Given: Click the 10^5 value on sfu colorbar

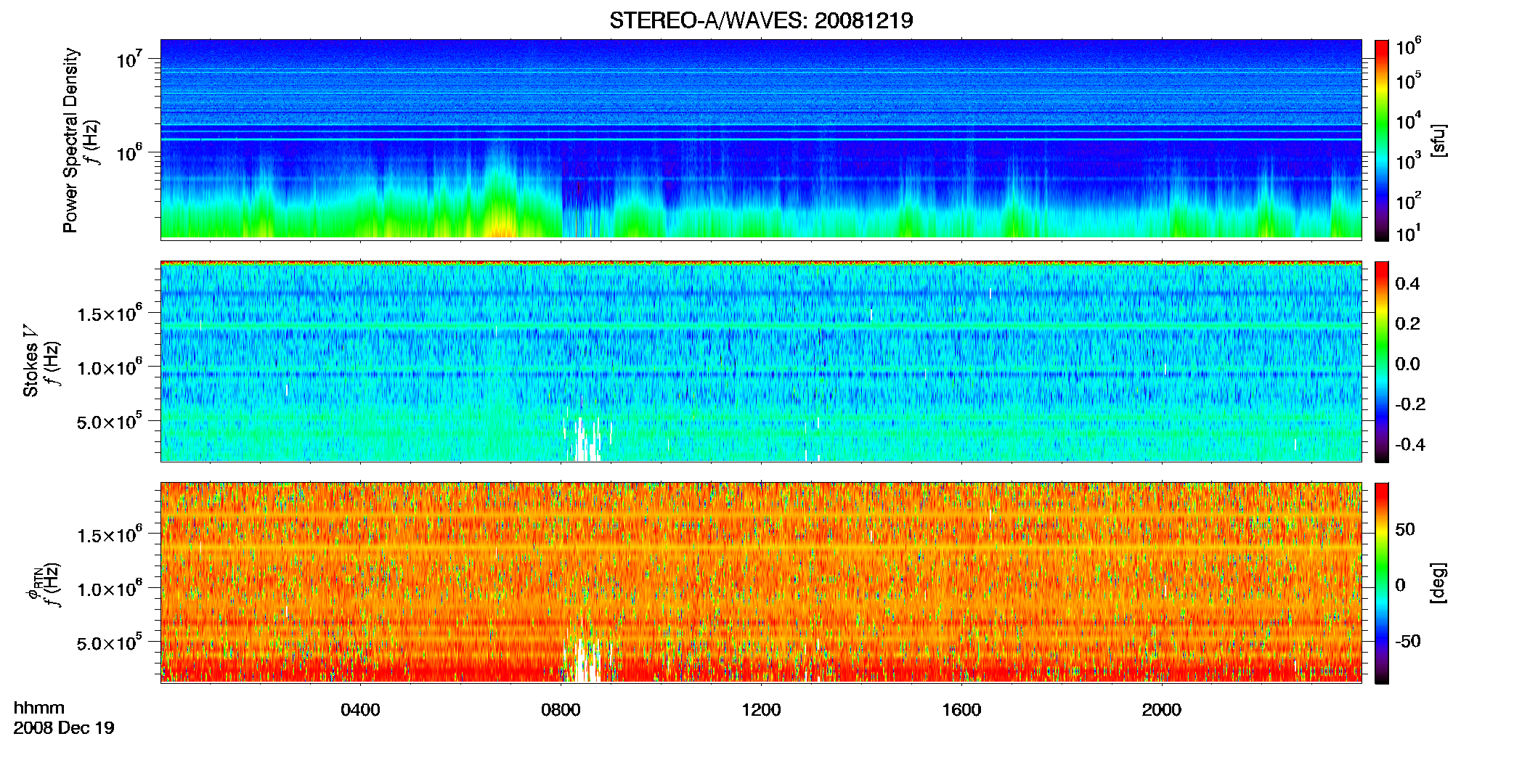Looking at the screenshot, I should click(1408, 80).
